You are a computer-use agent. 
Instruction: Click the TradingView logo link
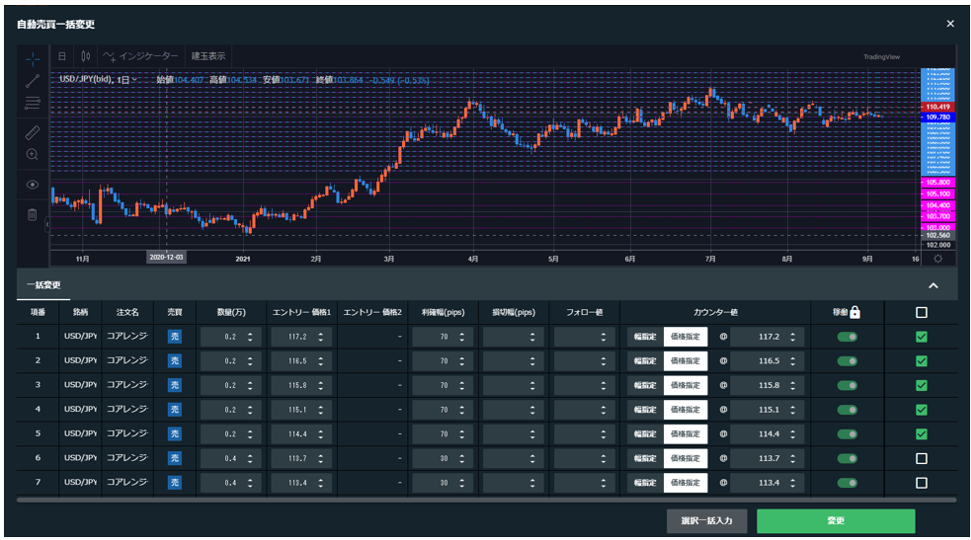(x=882, y=57)
